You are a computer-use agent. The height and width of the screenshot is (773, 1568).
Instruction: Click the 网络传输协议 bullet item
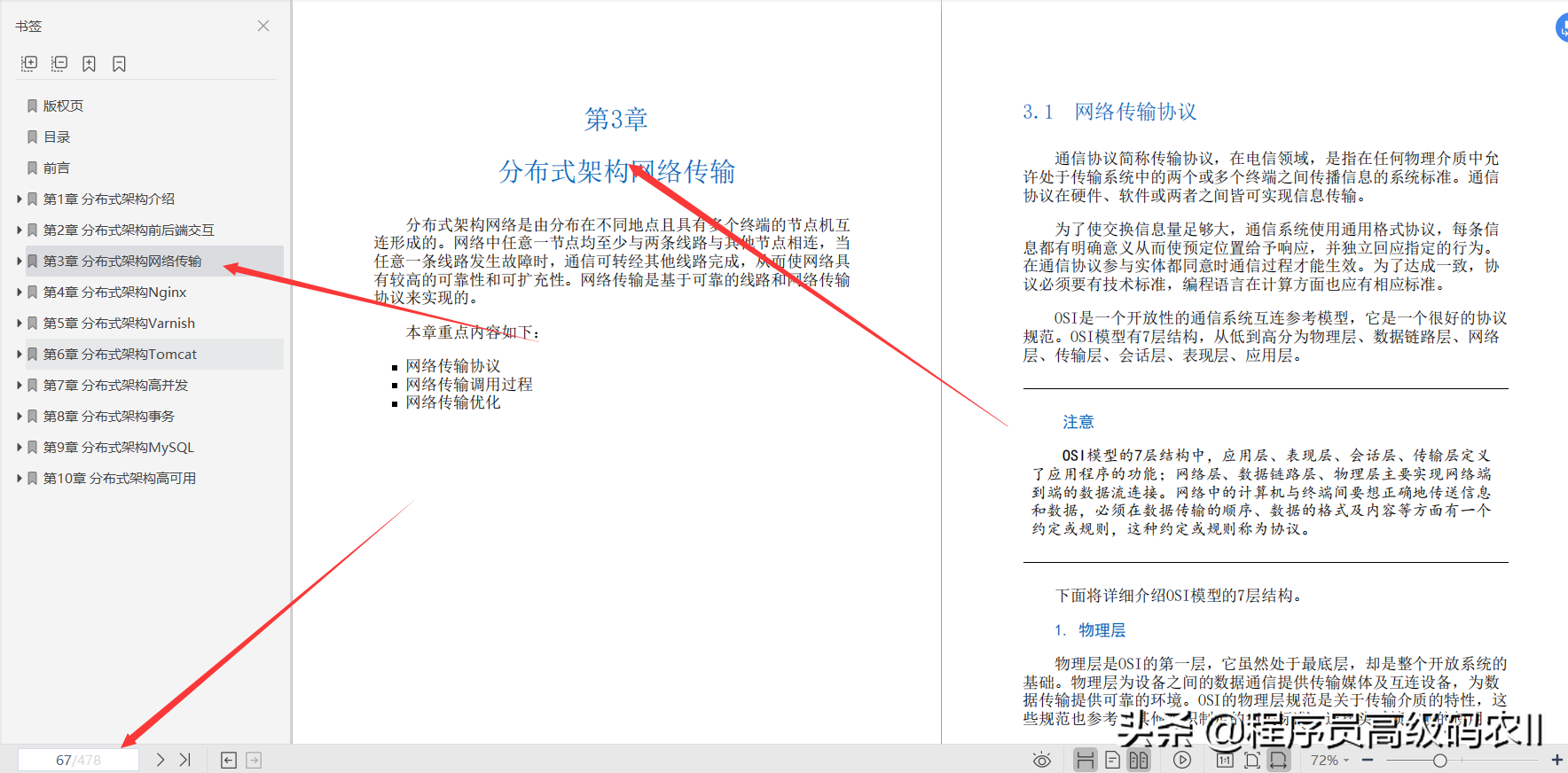[453, 366]
